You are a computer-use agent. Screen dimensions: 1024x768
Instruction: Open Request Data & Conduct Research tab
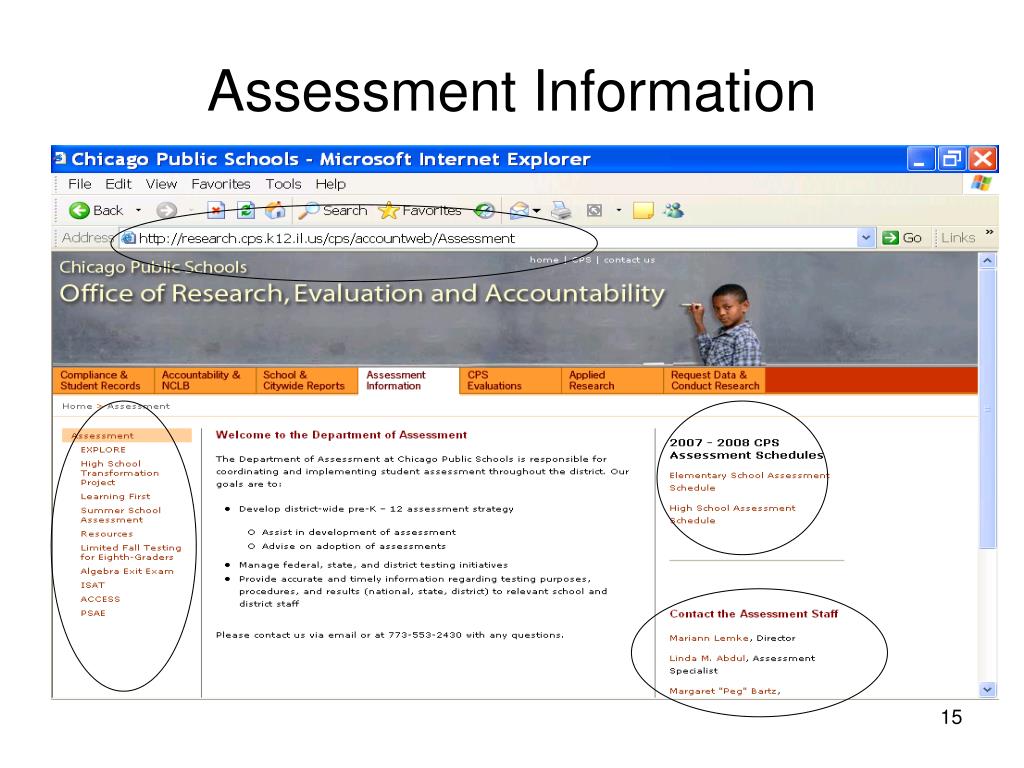pyautogui.click(x=714, y=380)
